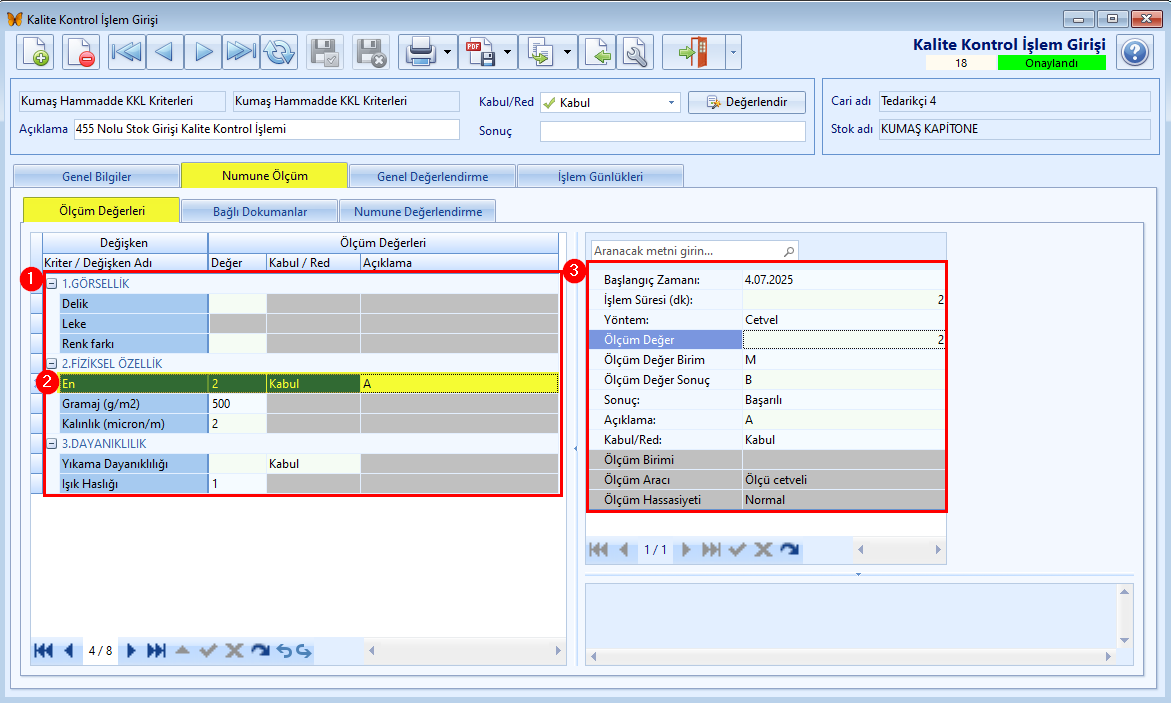Click the Değerlendir button
This screenshot has width=1171, height=703.
pyautogui.click(x=747, y=102)
